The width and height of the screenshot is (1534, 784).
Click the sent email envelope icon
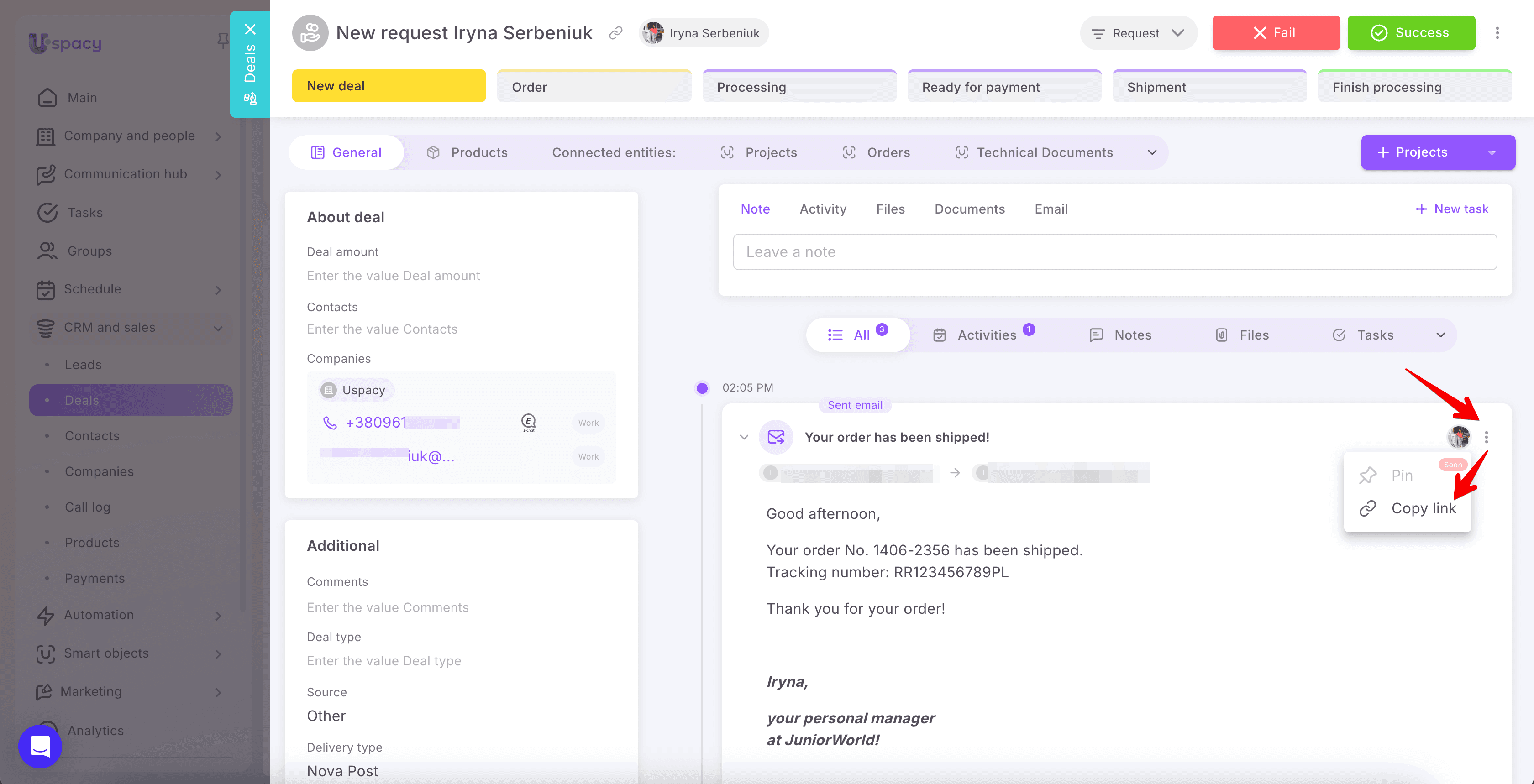775,437
